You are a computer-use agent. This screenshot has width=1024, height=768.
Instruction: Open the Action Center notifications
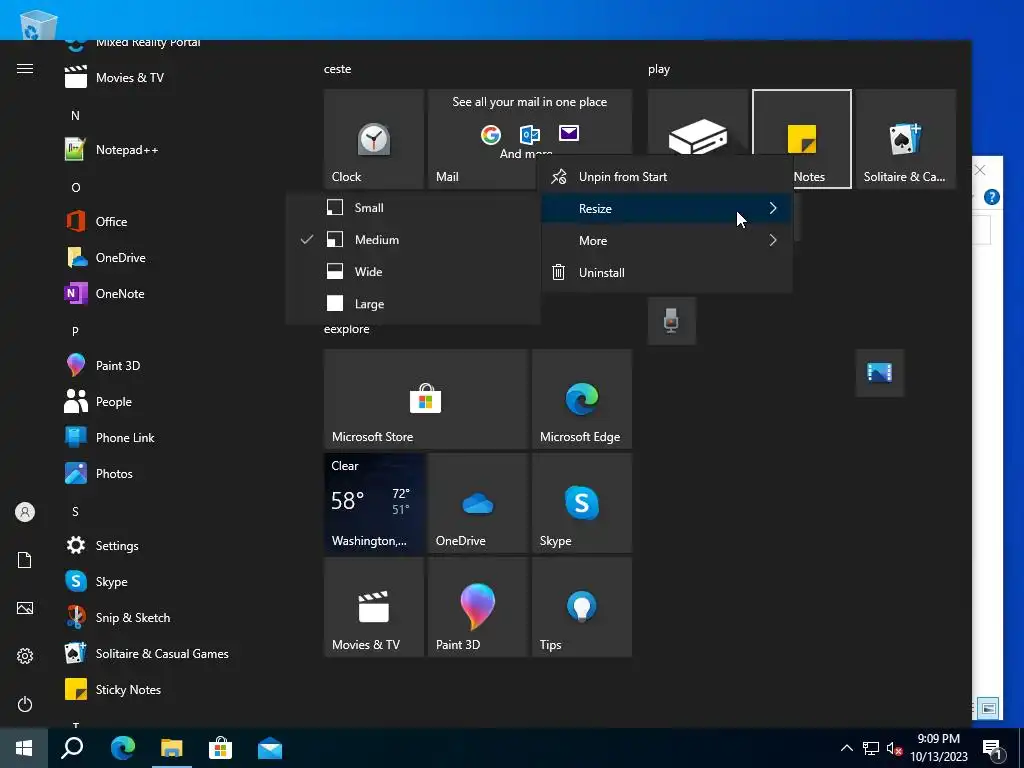click(x=993, y=749)
